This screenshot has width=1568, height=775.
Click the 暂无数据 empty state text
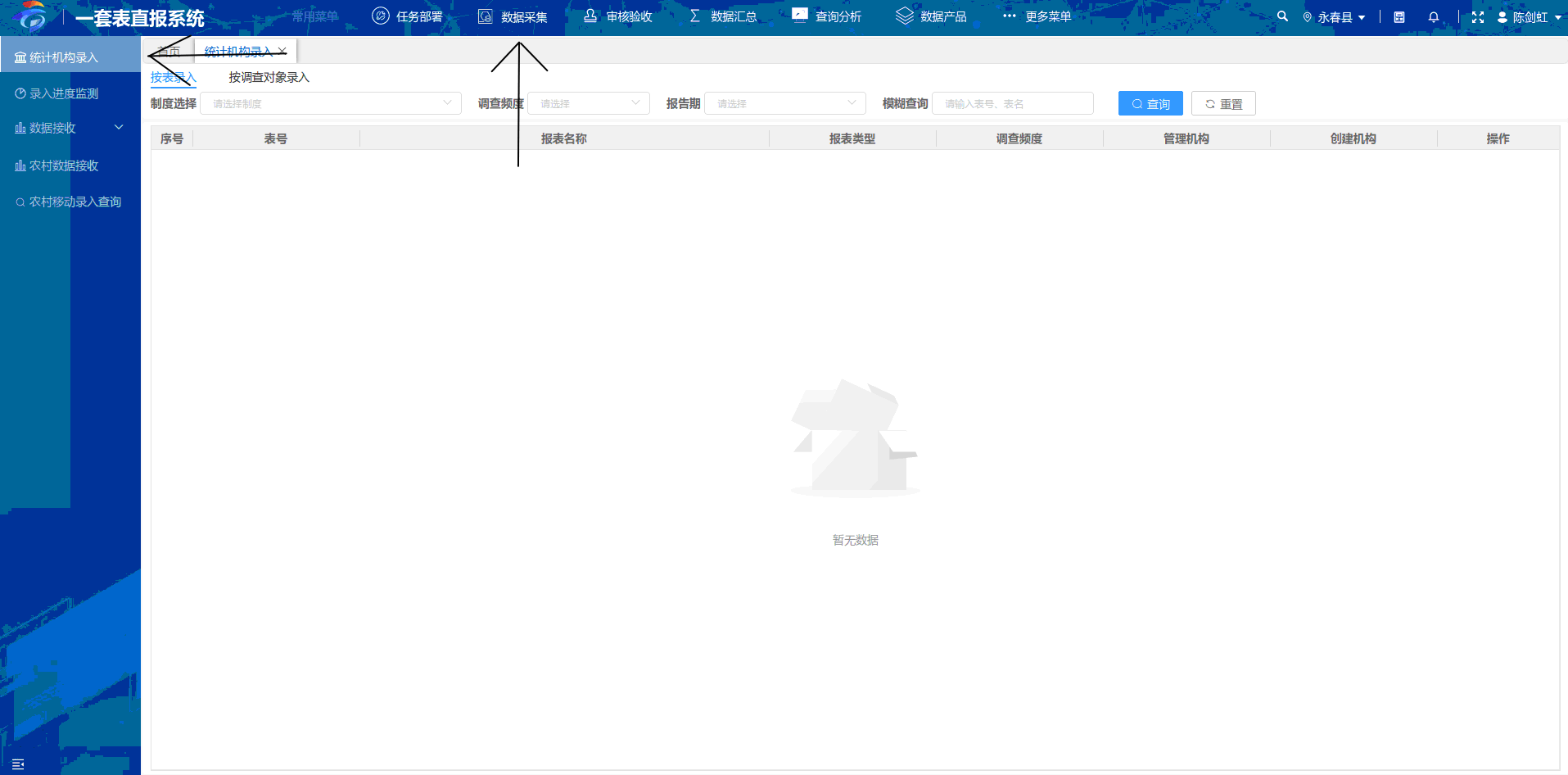[x=856, y=540]
